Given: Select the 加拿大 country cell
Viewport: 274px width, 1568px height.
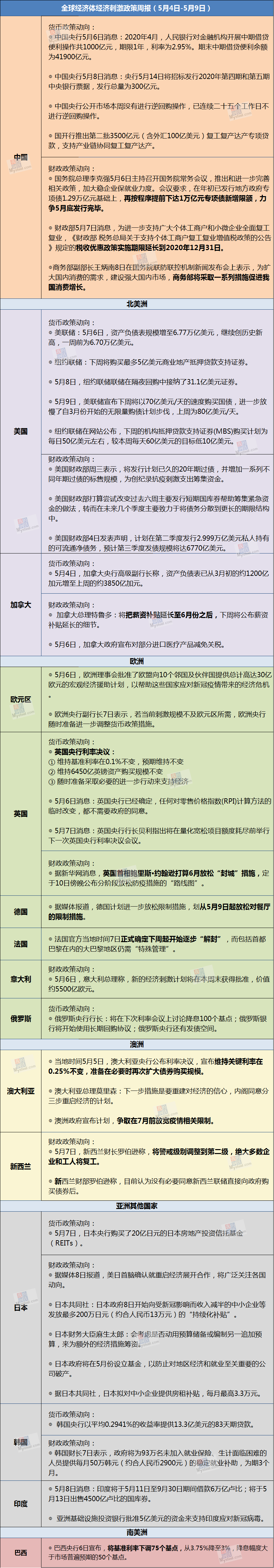Looking at the screenshot, I should tap(21, 604).
